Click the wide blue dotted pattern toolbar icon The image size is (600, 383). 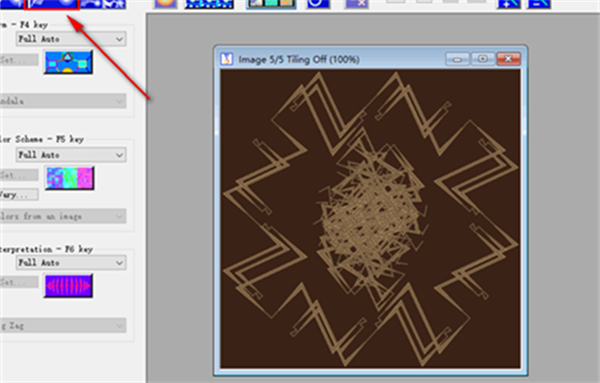pos(209,3)
